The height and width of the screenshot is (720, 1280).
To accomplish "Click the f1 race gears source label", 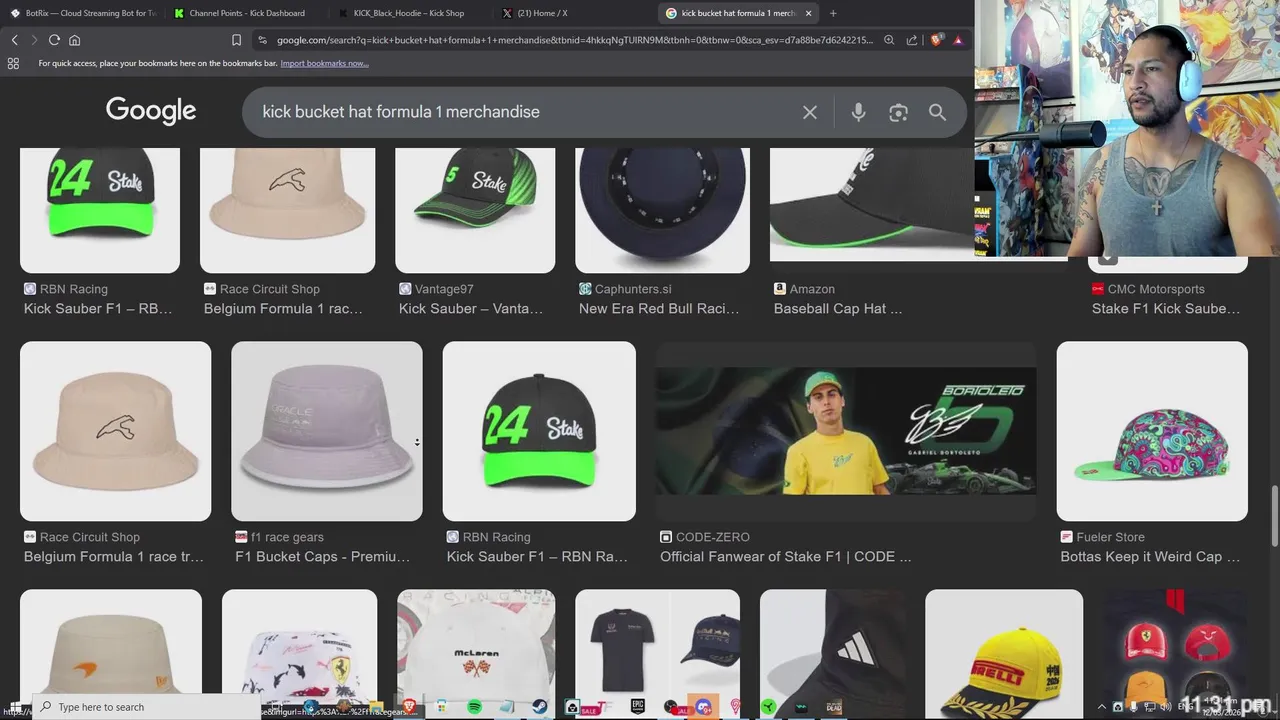I will tap(287, 537).
